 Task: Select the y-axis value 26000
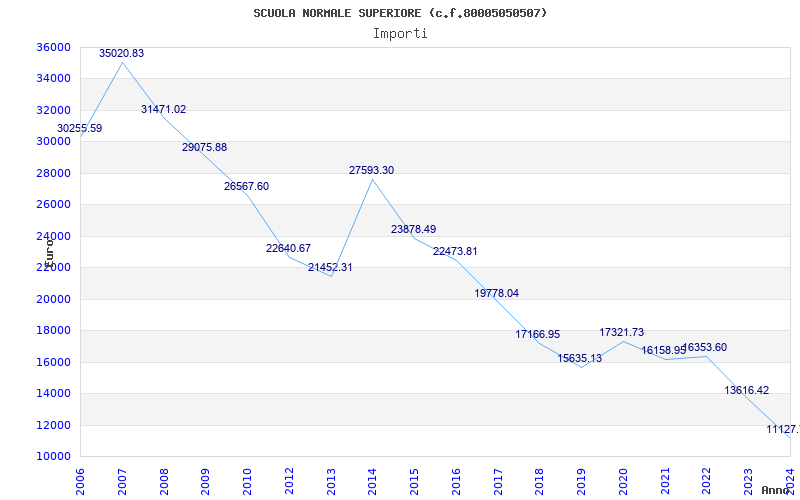54,205
